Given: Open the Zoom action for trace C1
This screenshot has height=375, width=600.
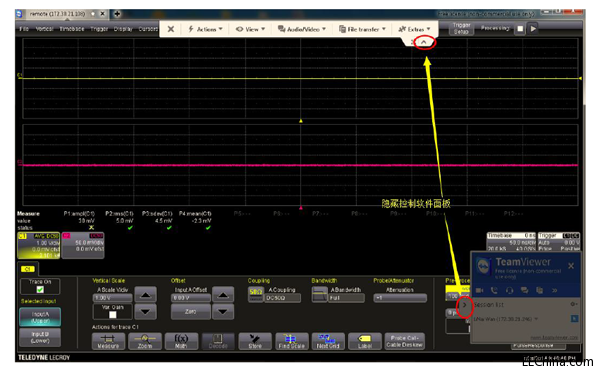Looking at the screenshot, I should [x=145, y=341].
